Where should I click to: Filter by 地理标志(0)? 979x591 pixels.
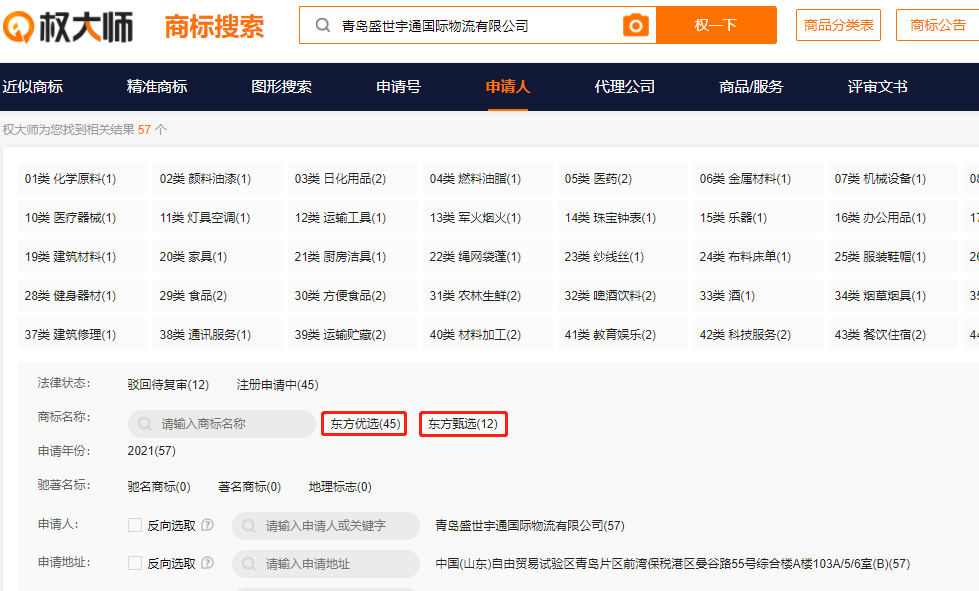pyautogui.click(x=340, y=487)
